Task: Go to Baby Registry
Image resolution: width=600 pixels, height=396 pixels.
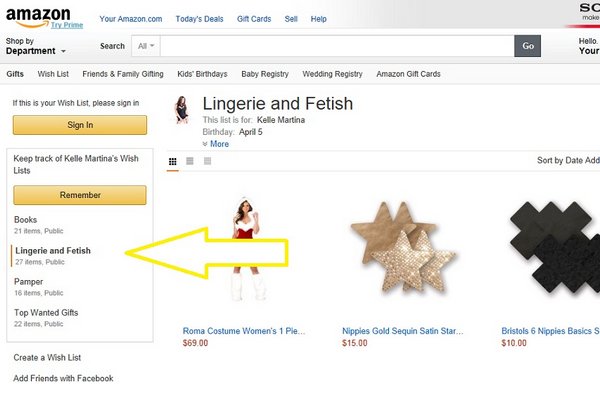Action: [265, 74]
